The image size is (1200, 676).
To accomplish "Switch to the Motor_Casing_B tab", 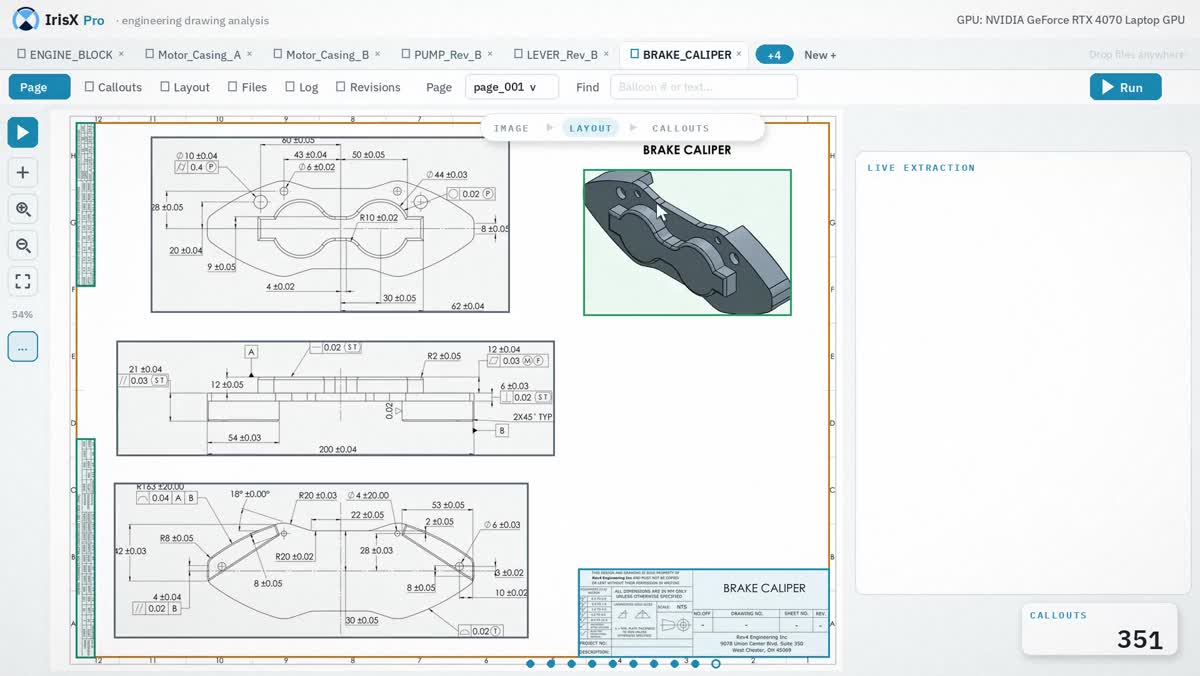I will [327, 55].
